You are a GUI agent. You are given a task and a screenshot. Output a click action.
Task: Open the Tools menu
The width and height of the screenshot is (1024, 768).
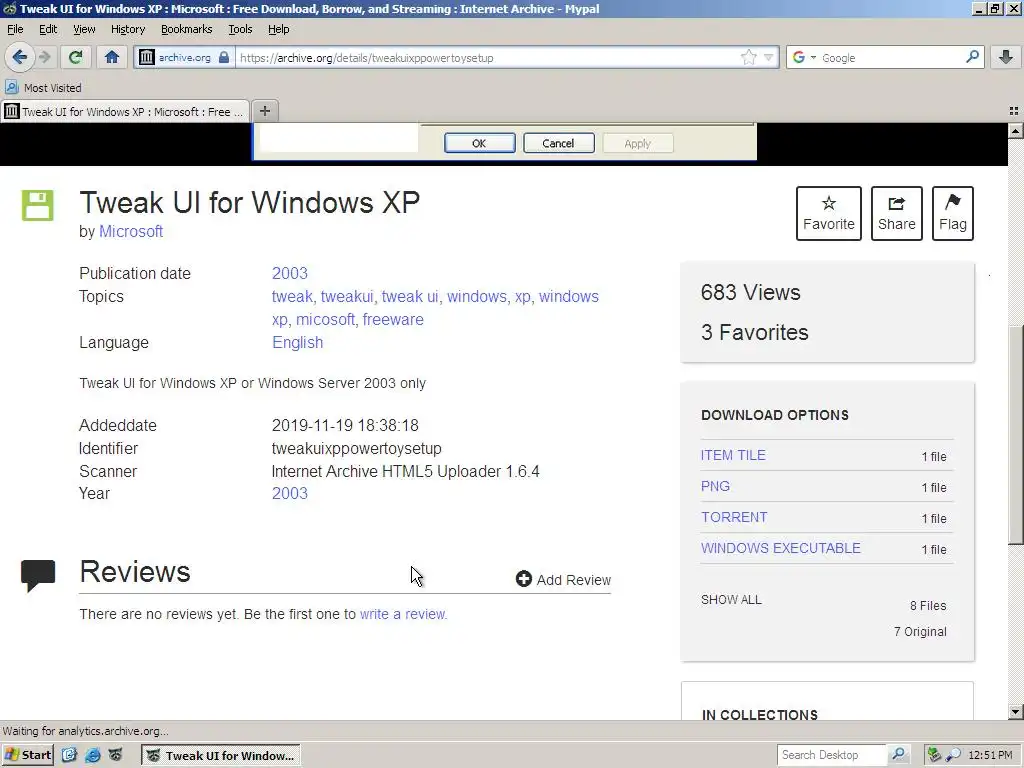[240, 29]
